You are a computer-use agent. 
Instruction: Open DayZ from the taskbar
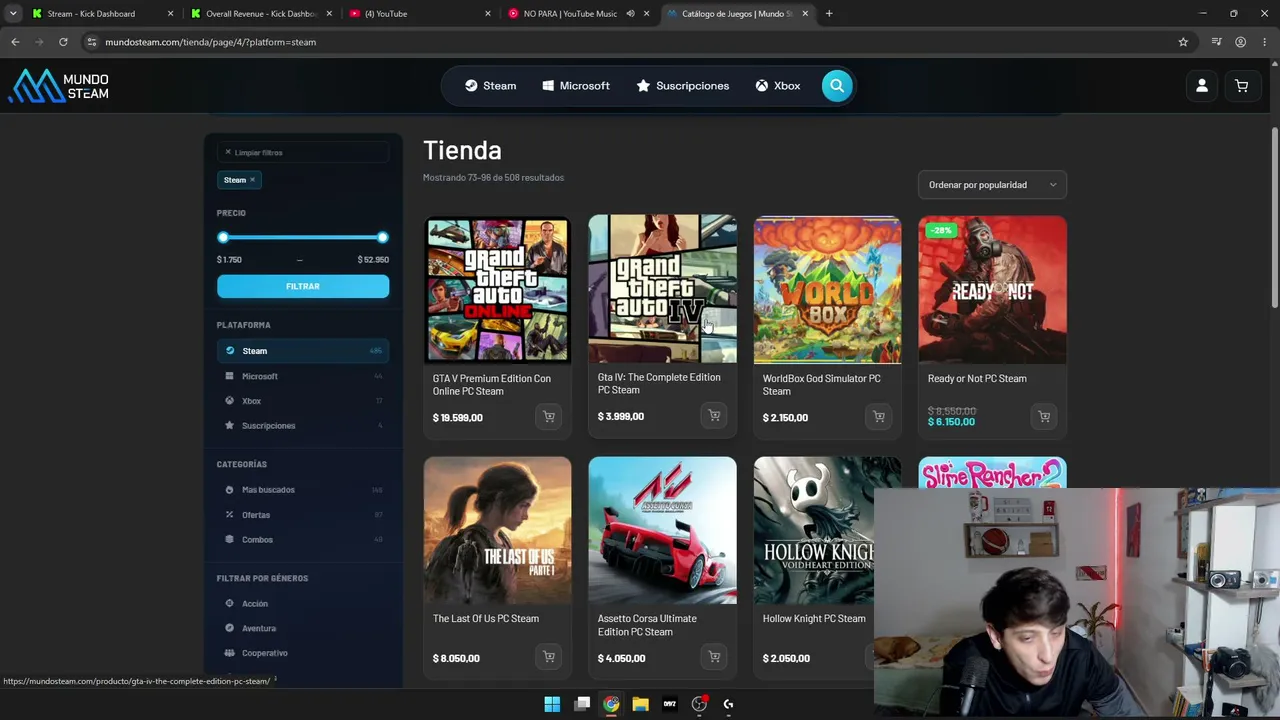pyautogui.click(x=670, y=704)
